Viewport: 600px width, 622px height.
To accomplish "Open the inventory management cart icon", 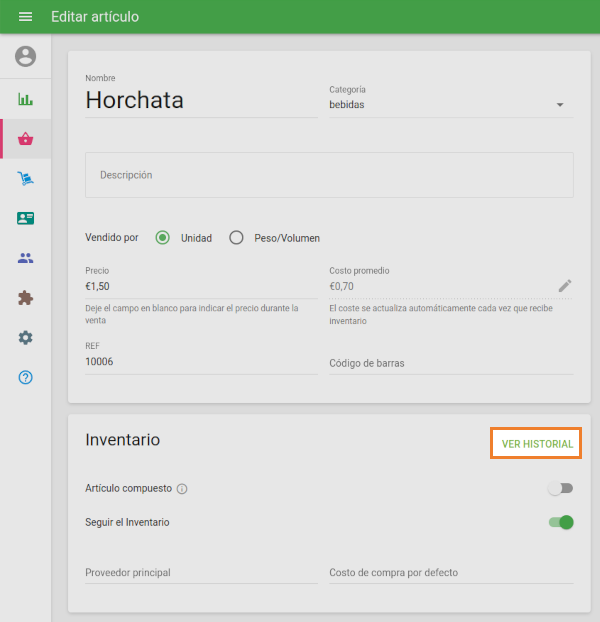I will point(26,179).
